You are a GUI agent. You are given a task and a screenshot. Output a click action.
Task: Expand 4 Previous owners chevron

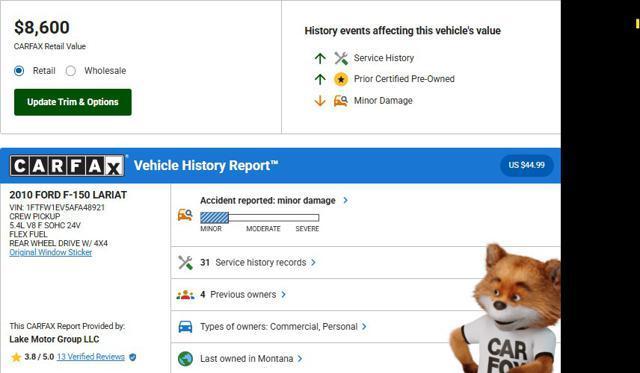284,294
